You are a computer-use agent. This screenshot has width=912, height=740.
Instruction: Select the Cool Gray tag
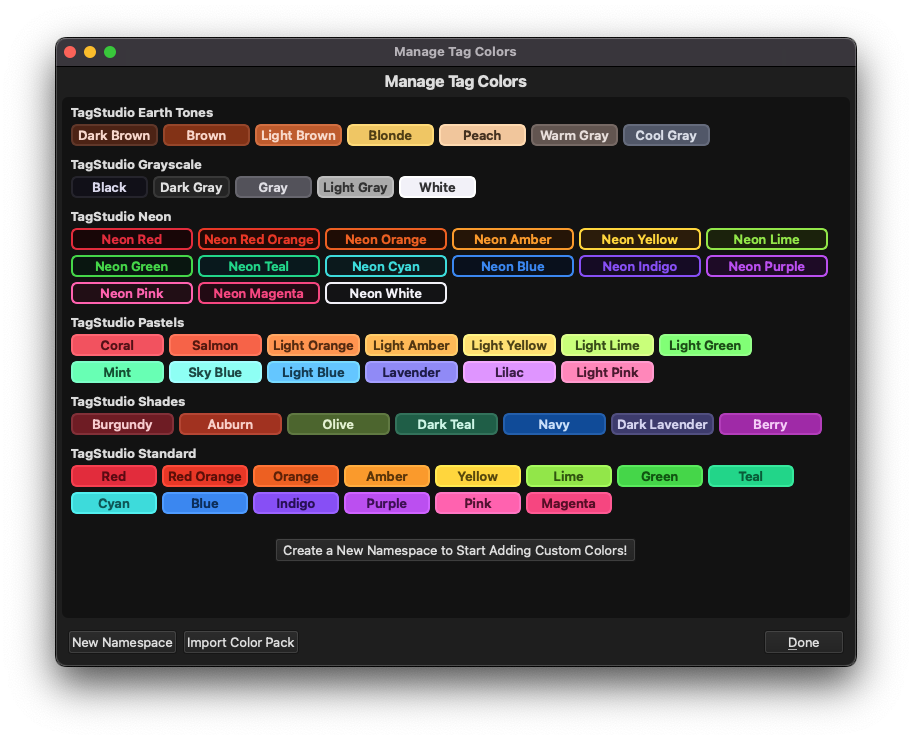pos(666,136)
